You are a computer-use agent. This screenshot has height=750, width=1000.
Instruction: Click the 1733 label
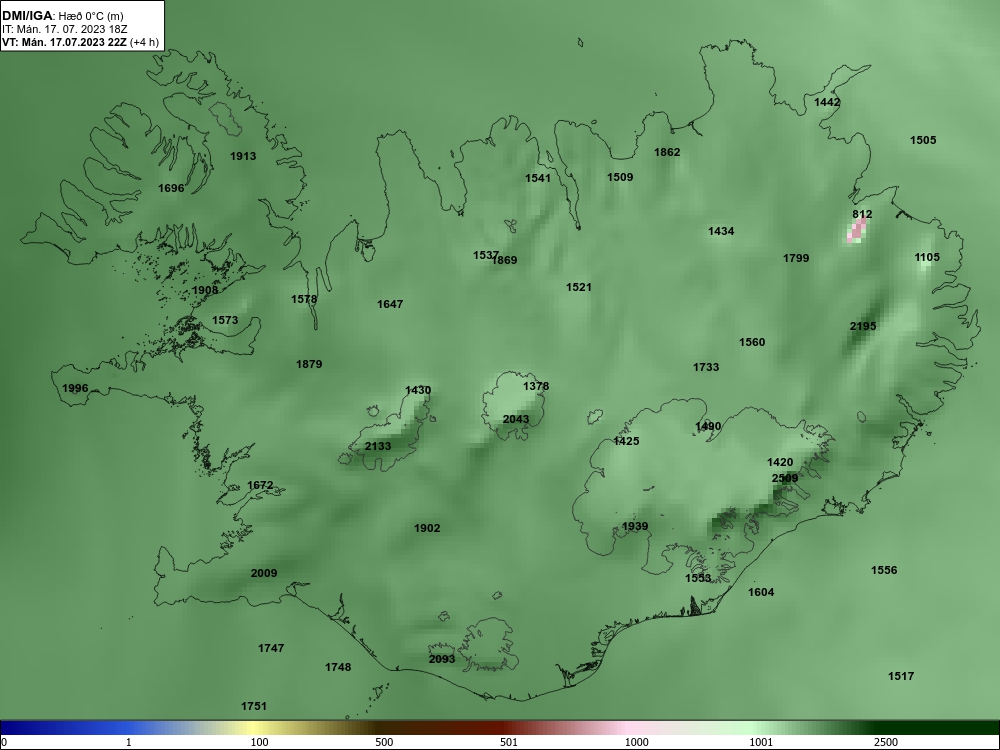click(706, 367)
